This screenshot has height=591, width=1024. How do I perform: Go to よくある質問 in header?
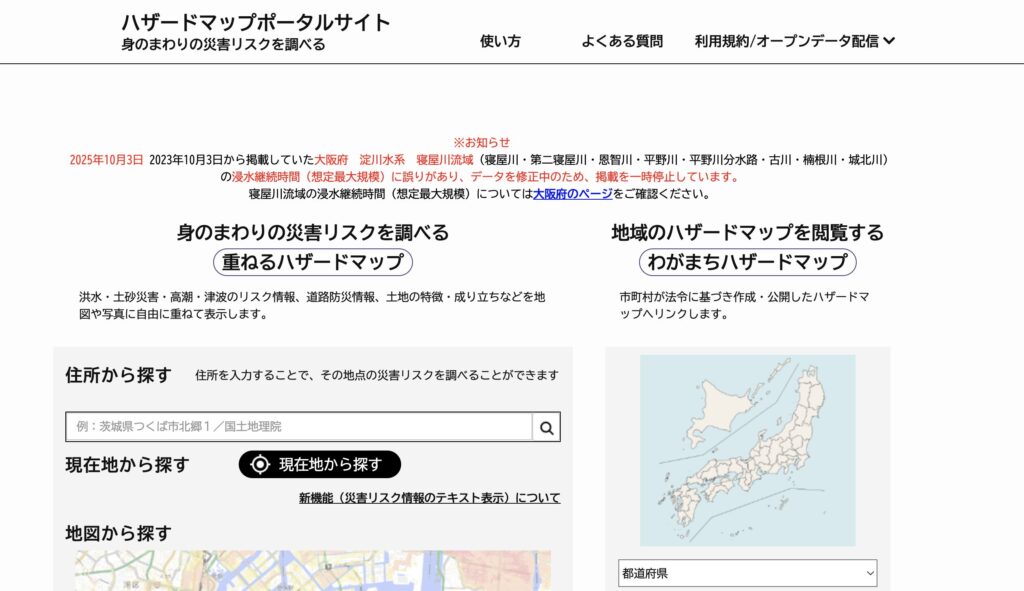621,41
